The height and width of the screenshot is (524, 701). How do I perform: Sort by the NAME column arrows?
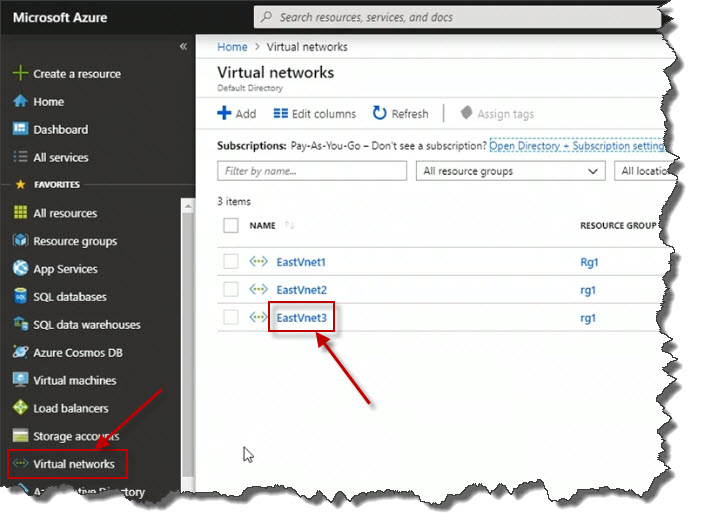click(x=289, y=225)
